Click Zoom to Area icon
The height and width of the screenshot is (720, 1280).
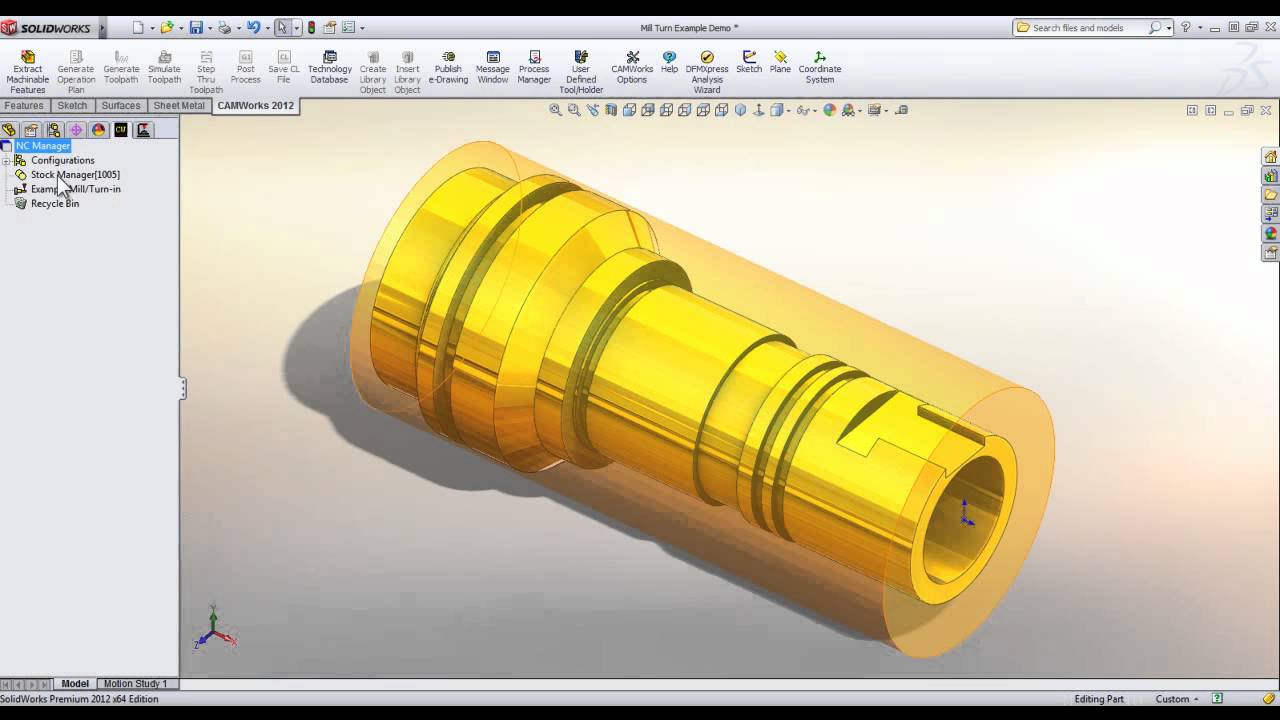(x=574, y=110)
